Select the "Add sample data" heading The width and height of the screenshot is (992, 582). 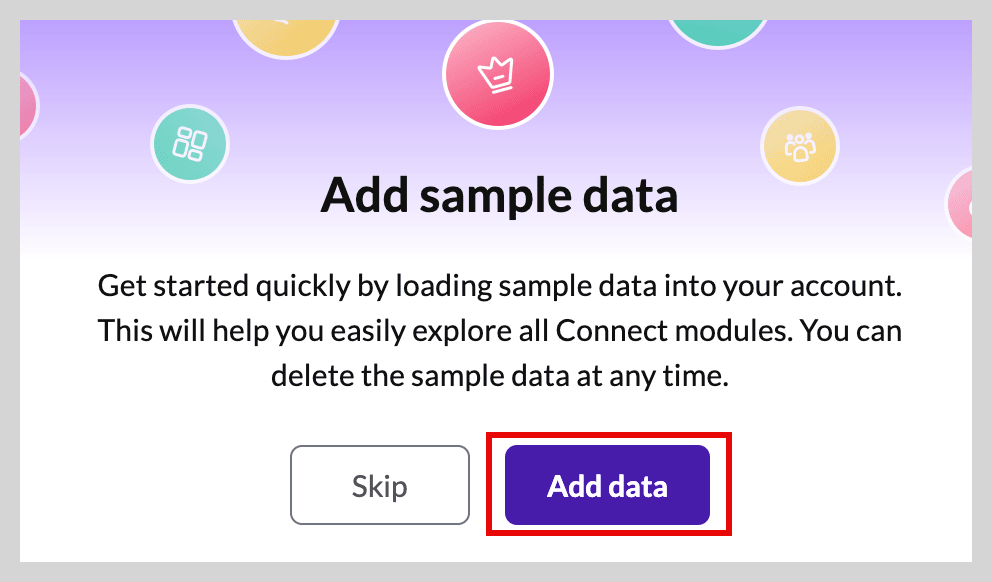(x=499, y=195)
